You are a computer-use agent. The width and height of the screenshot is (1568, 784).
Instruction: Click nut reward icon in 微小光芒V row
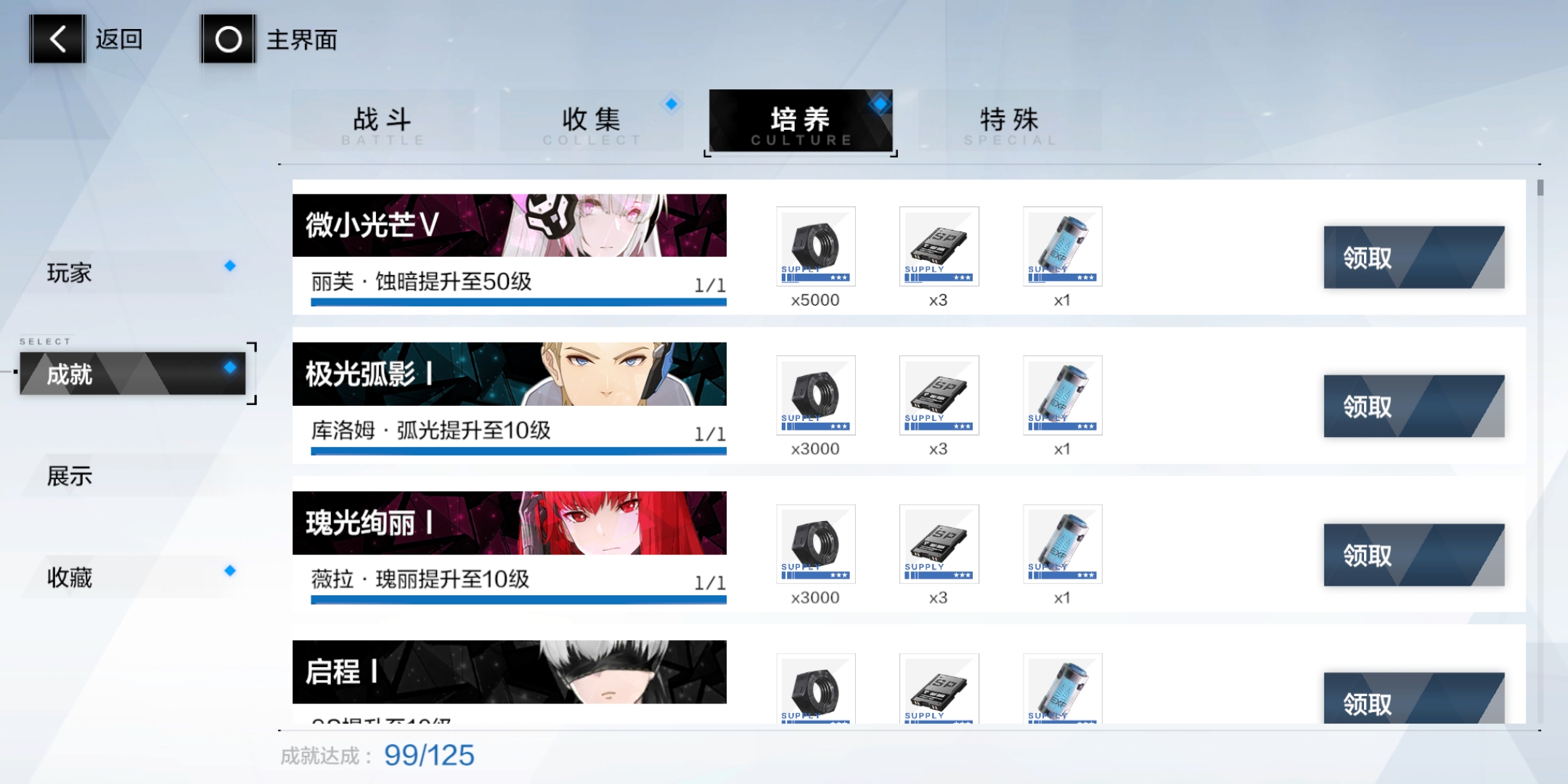[815, 246]
